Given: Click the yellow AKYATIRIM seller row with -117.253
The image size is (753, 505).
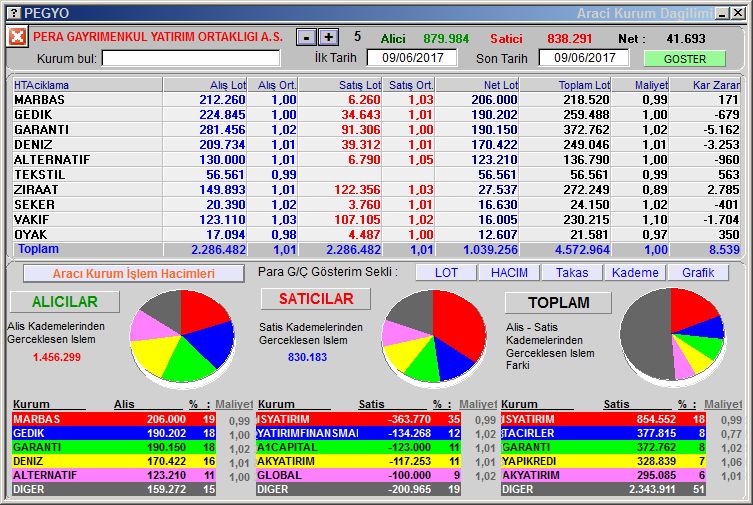Looking at the screenshot, I should click(358, 461).
